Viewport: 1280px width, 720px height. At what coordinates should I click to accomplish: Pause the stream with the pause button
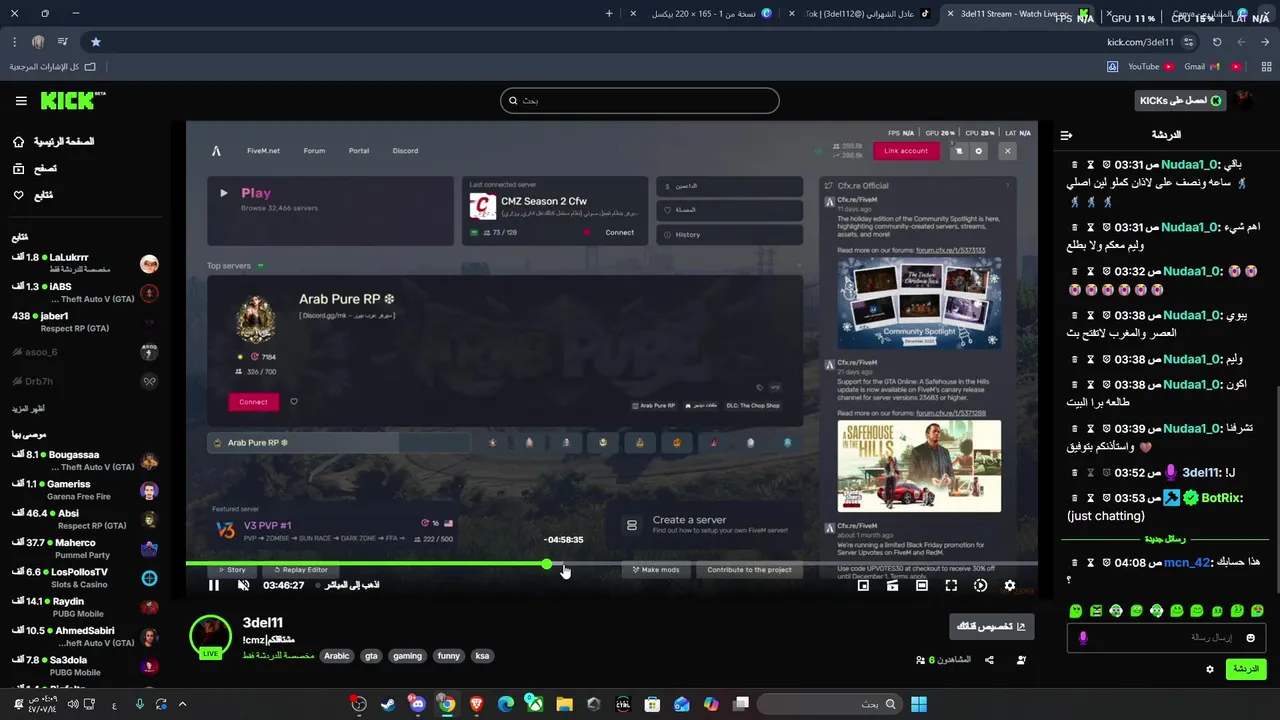click(x=213, y=585)
